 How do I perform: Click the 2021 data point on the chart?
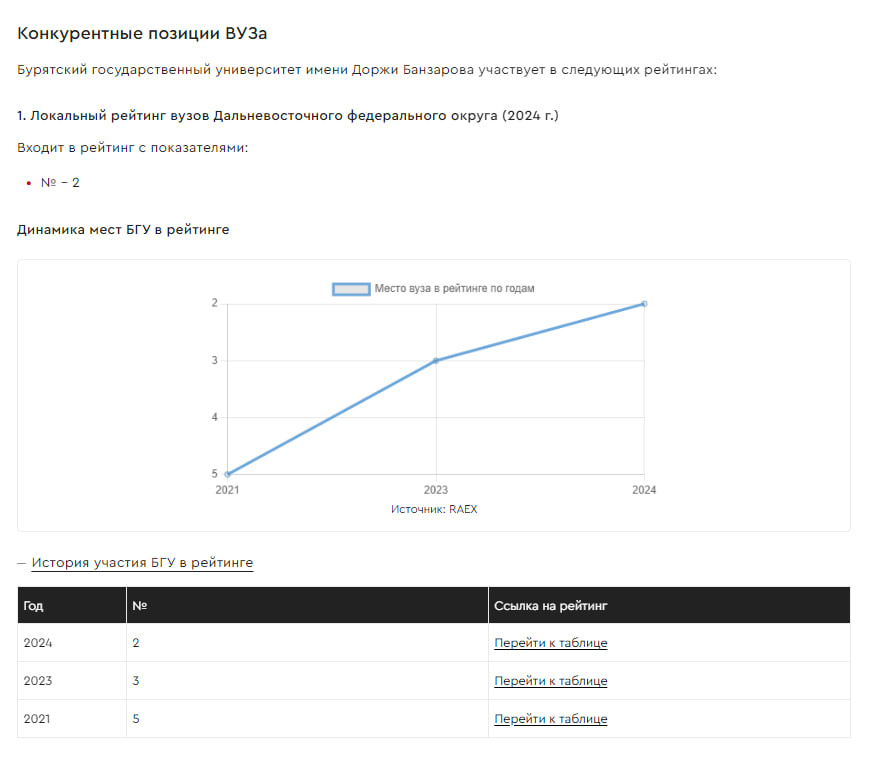pyautogui.click(x=228, y=474)
